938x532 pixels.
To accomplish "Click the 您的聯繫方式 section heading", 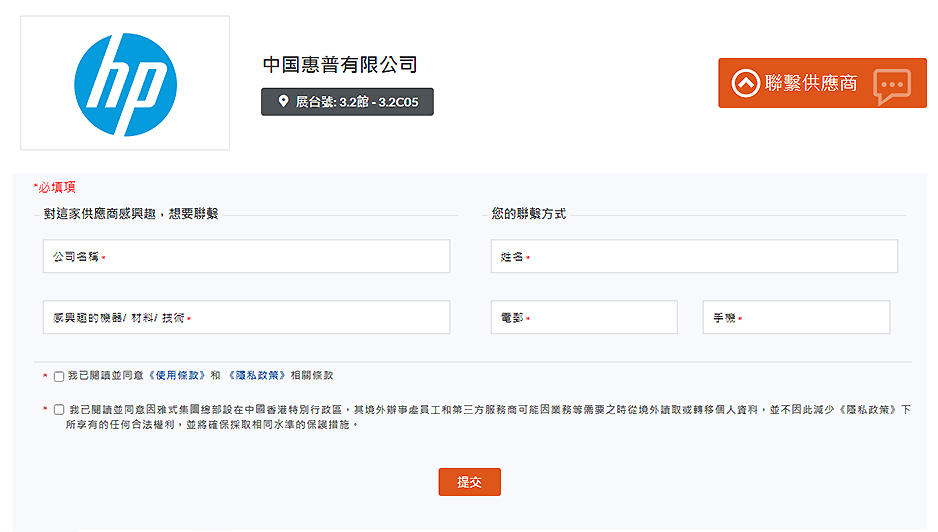I will pos(528,214).
